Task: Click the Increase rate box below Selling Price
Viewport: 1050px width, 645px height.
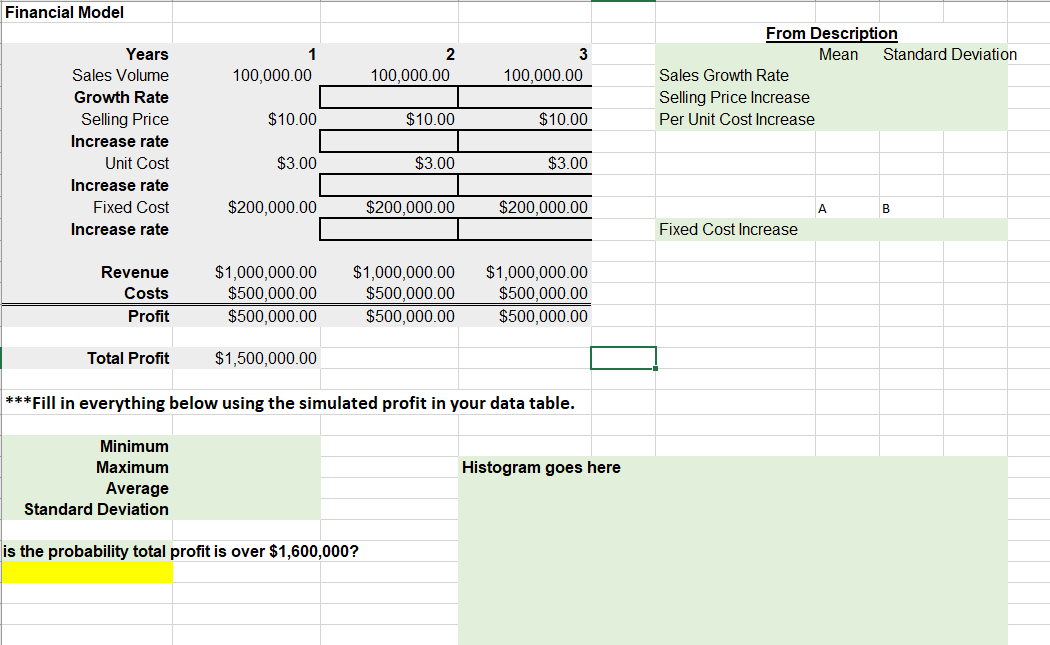Action: 388,141
